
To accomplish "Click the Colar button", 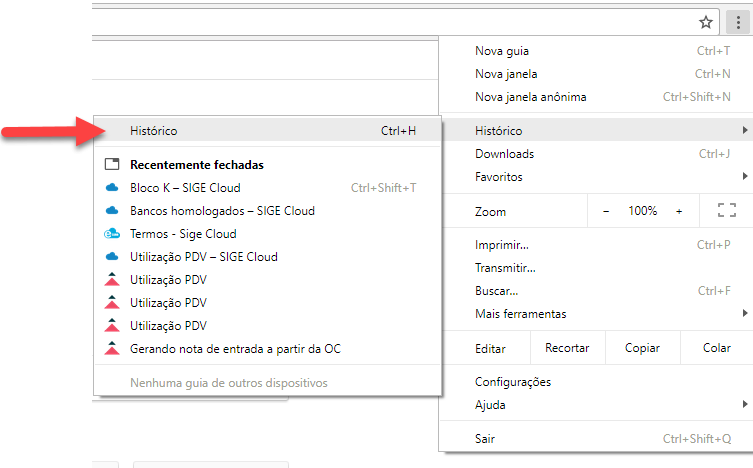I will click(x=717, y=348).
